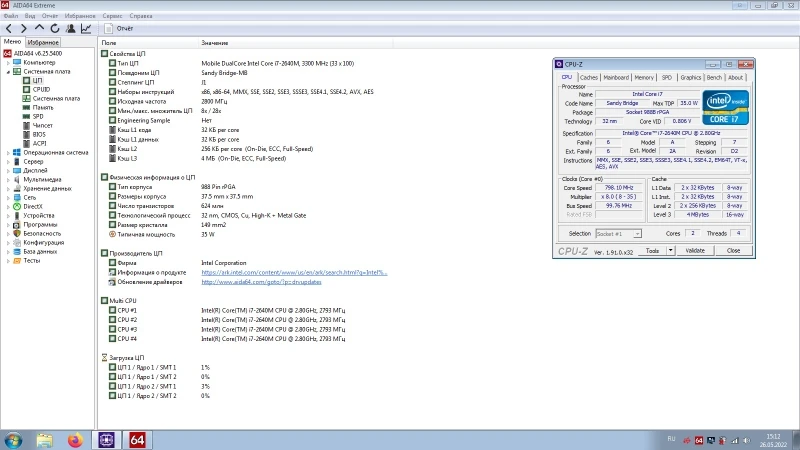This screenshot has width=800, height=450.
Task: Switch to SPD tab in CPU-Z
Action: click(x=667, y=78)
